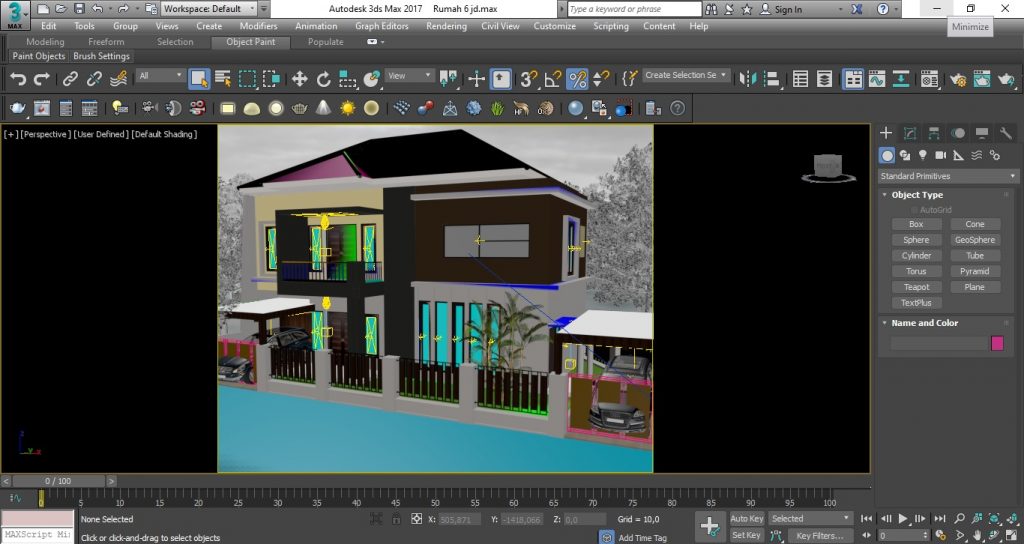Viewport: 1024px width, 544px height.
Task: Select the Space Warps category icon
Action: [x=976, y=155]
